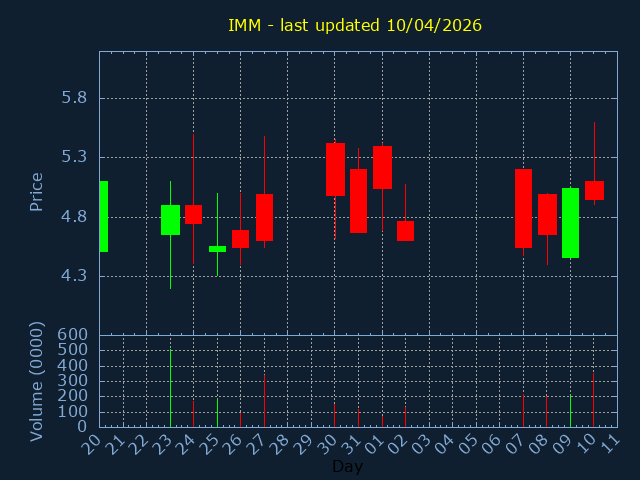Viewport: 640px width, 480px height.
Task: Select the green candlestick for day 23
Action: 170,220
